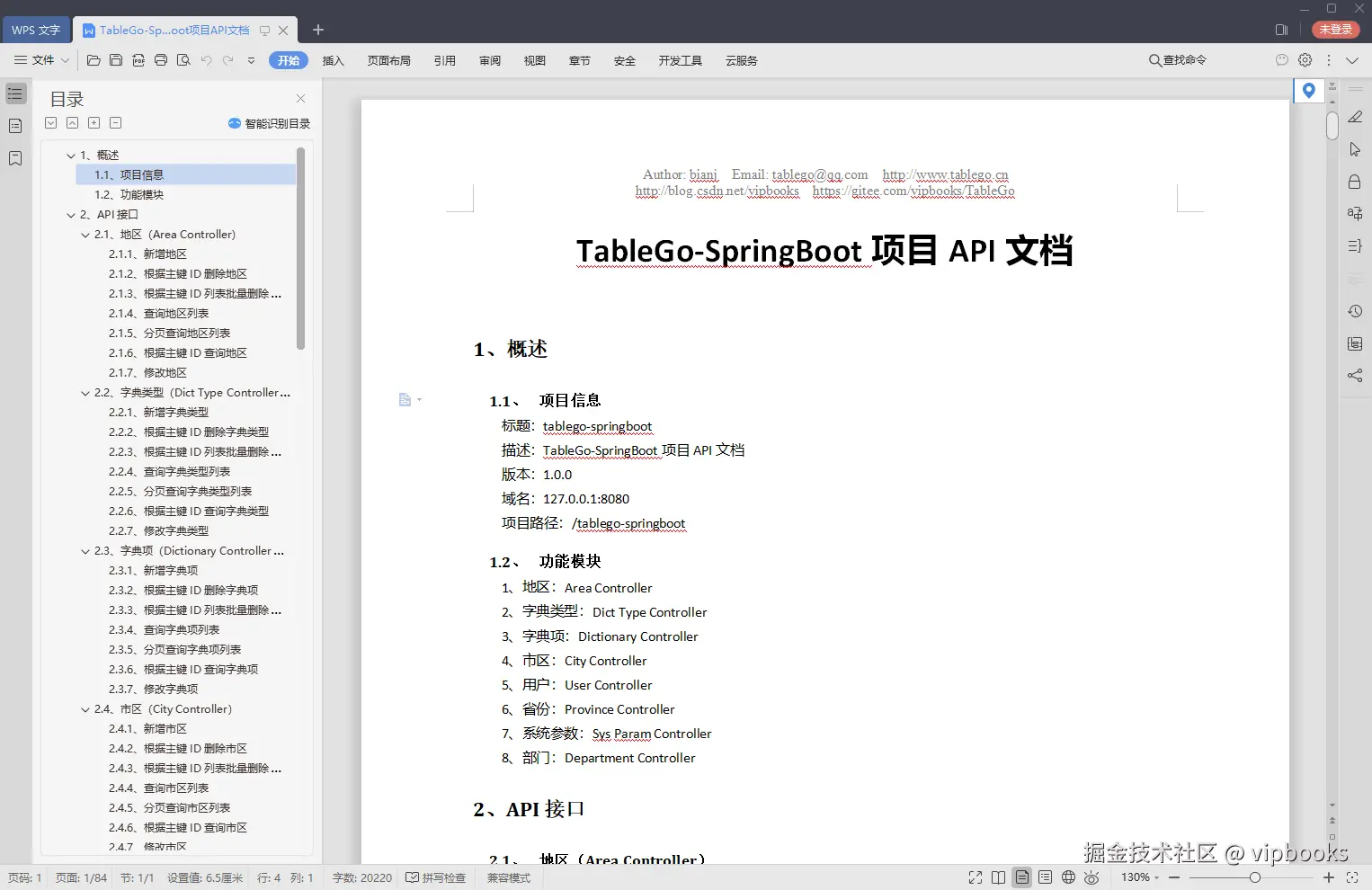The width and height of the screenshot is (1372, 890).
Task: Click the document vertical scrollbar thumb
Action: point(1332,124)
